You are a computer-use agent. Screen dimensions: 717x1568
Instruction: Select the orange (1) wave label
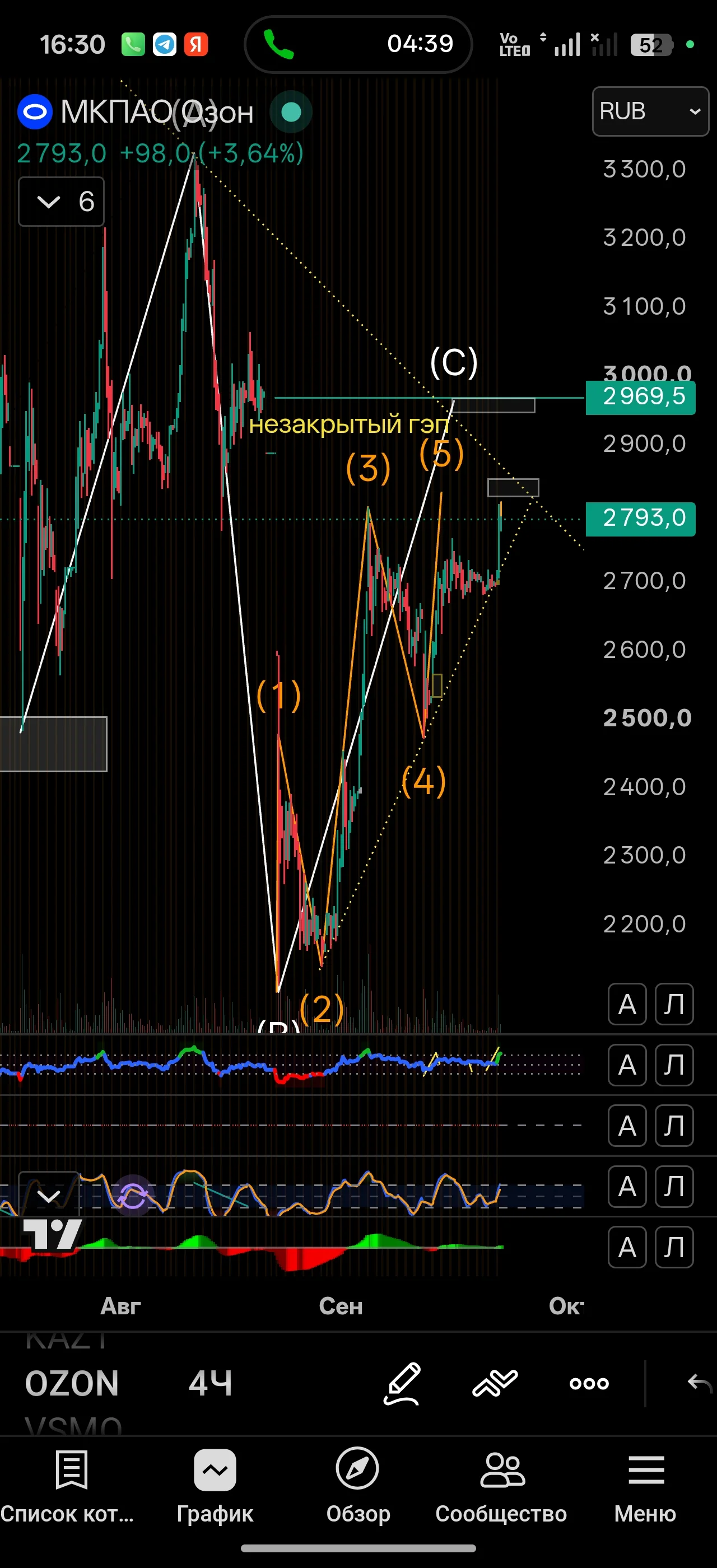click(x=279, y=696)
